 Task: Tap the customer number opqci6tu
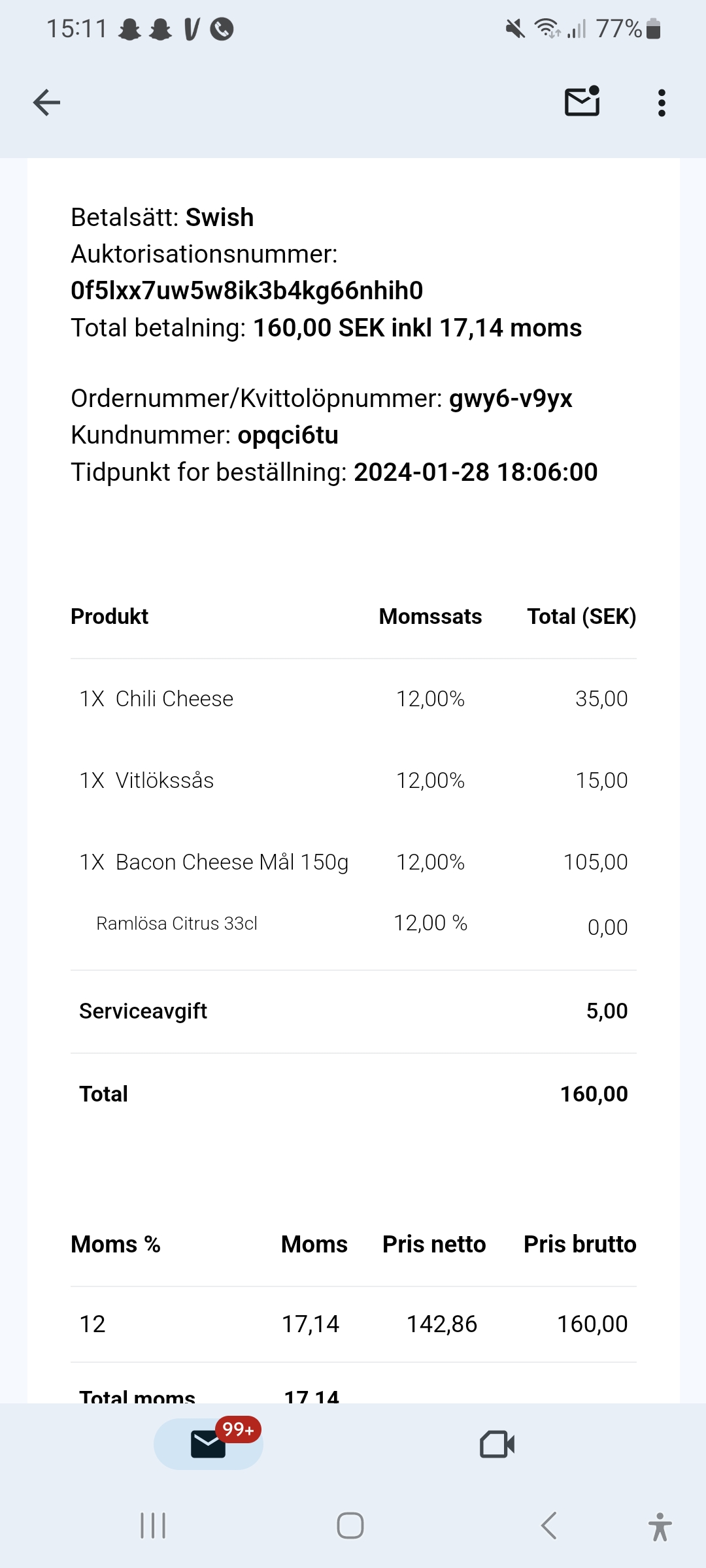[x=288, y=435]
